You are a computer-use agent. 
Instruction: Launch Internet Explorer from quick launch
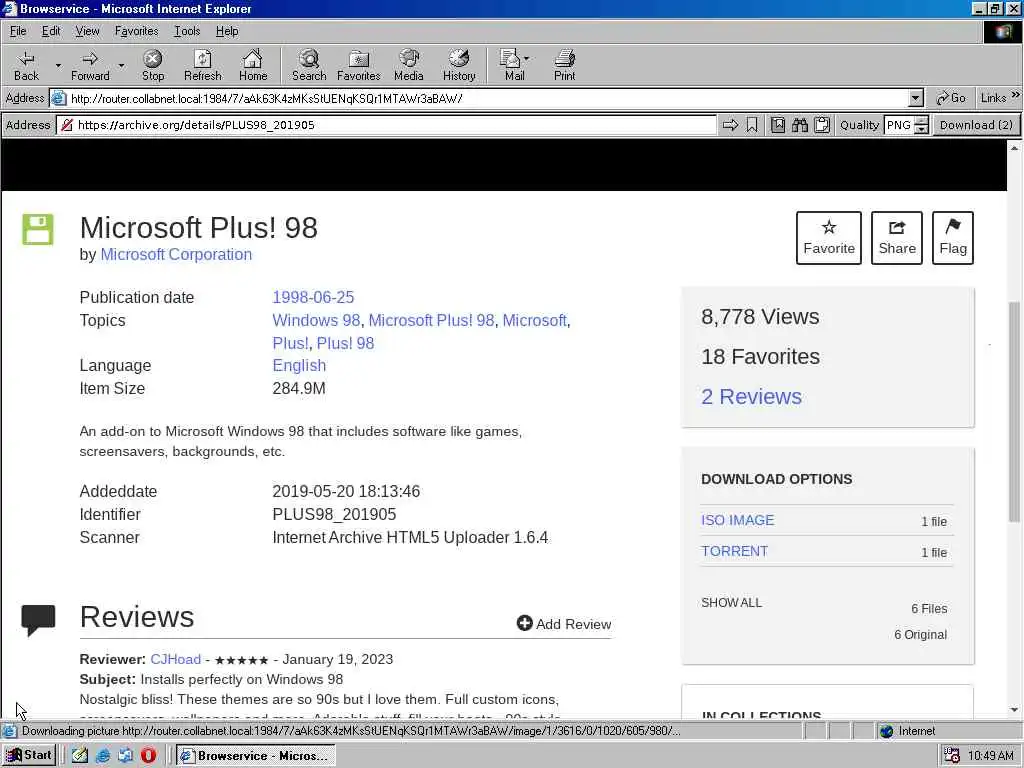click(x=103, y=755)
